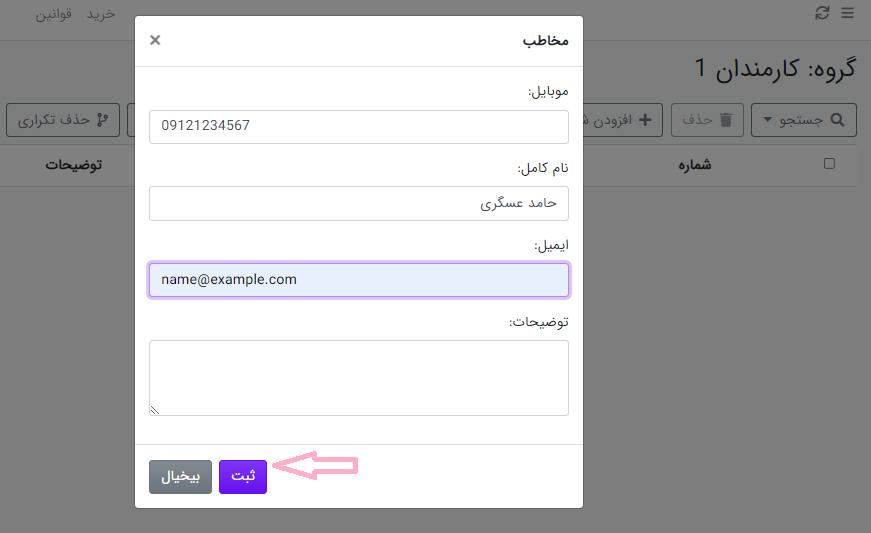Click the refresh icon in top bar
Viewport: 871px width, 533px height.
(x=823, y=13)
